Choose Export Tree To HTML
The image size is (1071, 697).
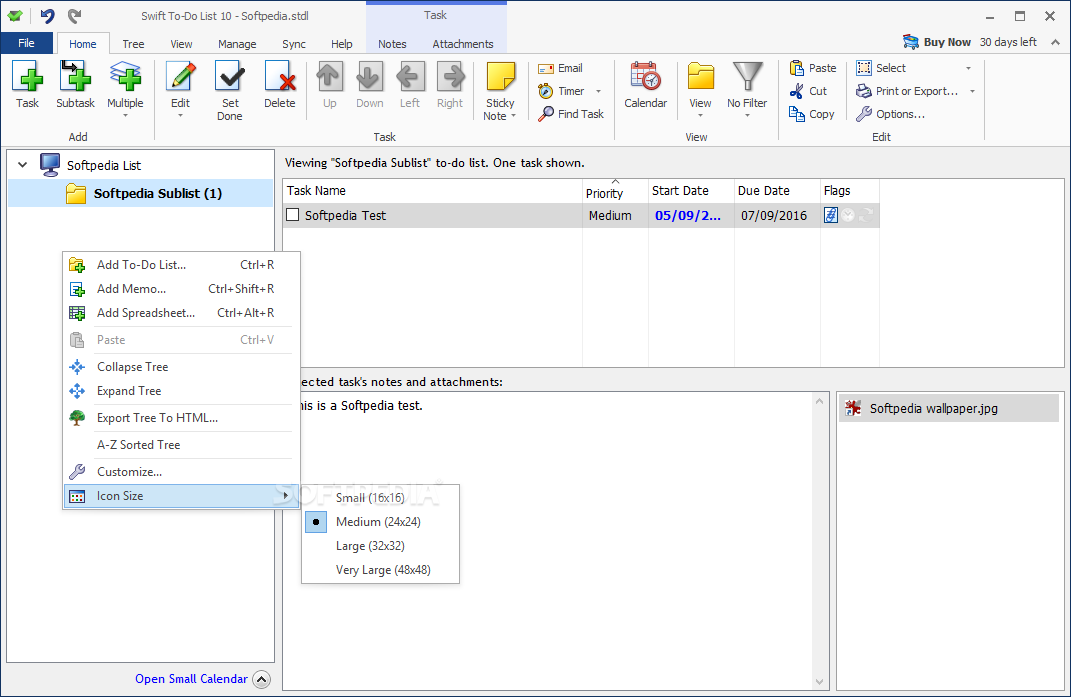point(181,418)
